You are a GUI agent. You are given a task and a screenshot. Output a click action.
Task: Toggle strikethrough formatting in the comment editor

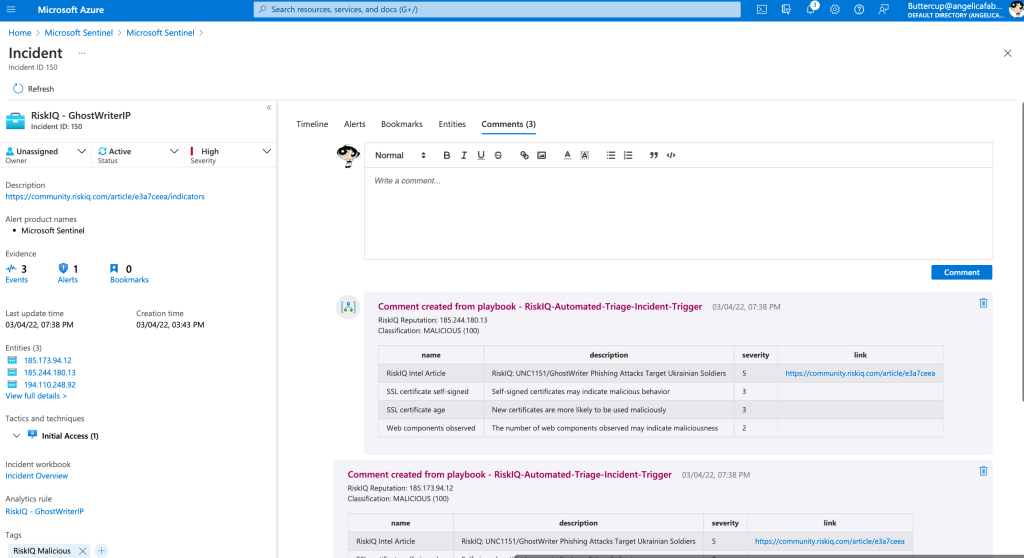(x=498, y=155)
